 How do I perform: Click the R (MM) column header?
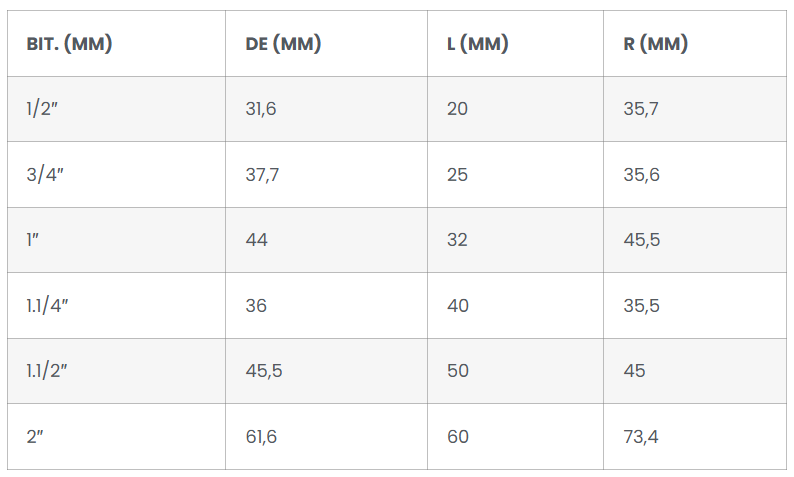click(x=655, y=44)
